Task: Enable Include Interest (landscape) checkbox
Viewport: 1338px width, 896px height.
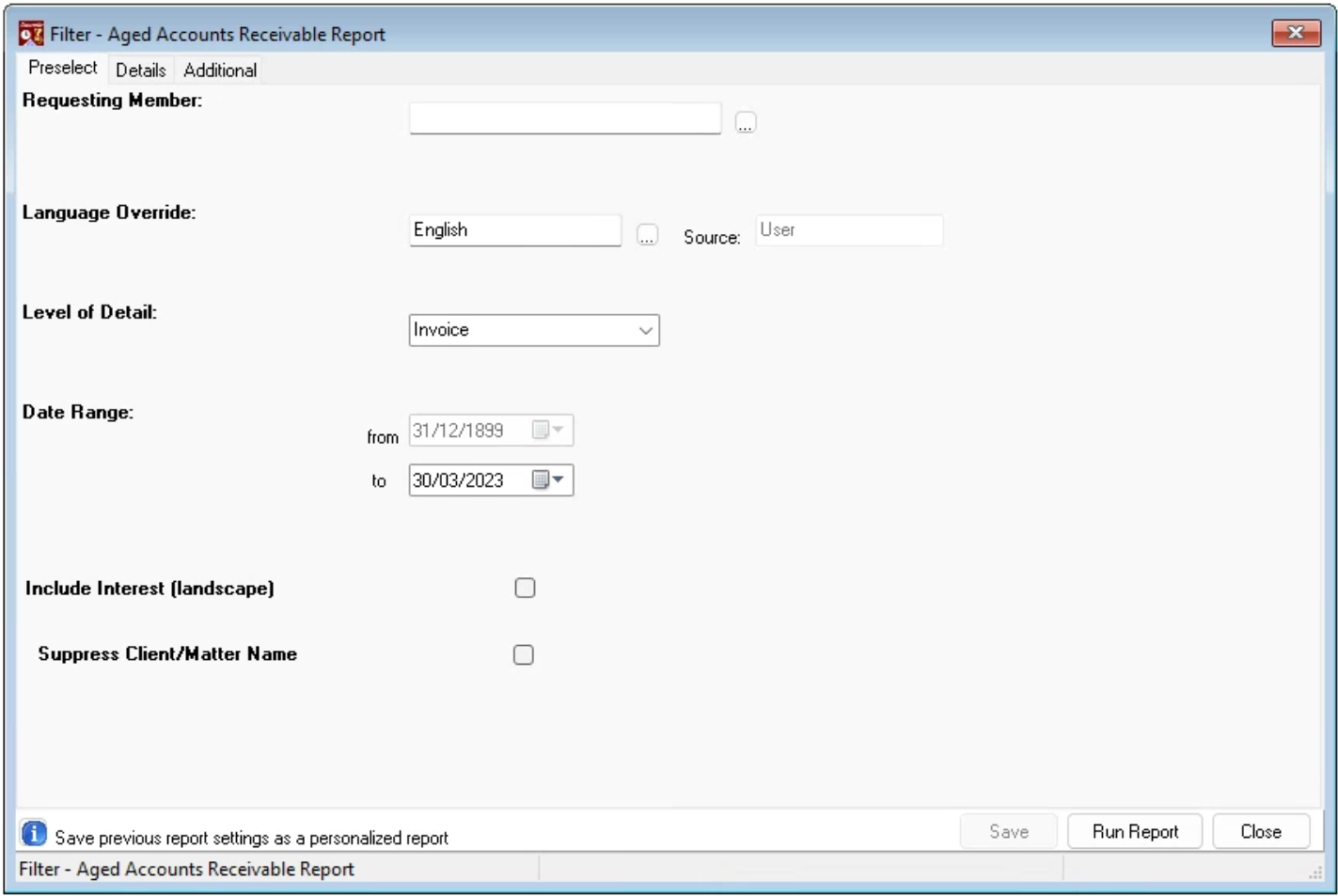Action: pyautogui.click(x=525, y=588)
